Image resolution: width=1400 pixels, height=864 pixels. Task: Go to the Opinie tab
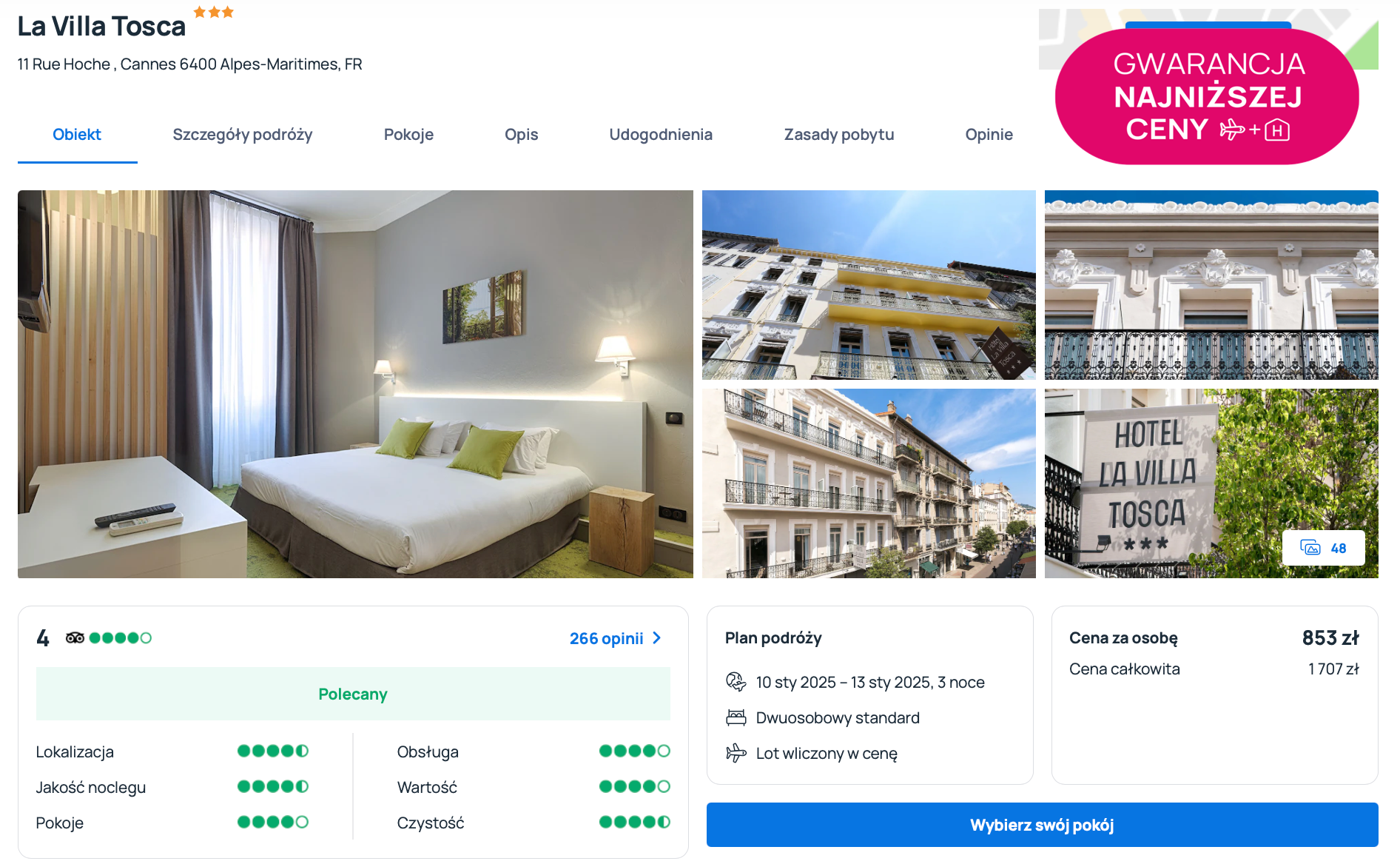coord(989,135)
